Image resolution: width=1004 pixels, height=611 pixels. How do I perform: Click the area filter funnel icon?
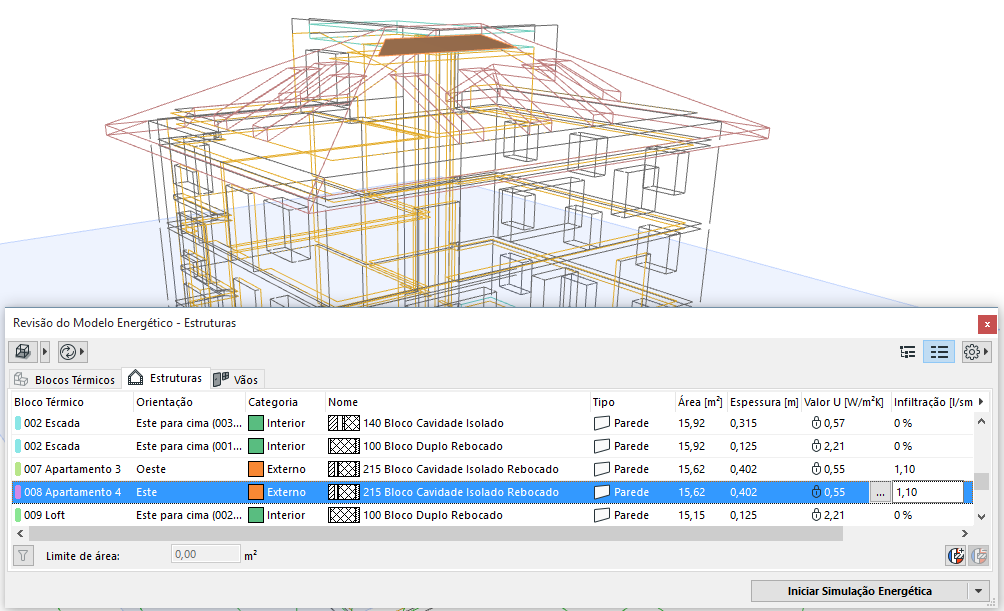tap(22, 555)
